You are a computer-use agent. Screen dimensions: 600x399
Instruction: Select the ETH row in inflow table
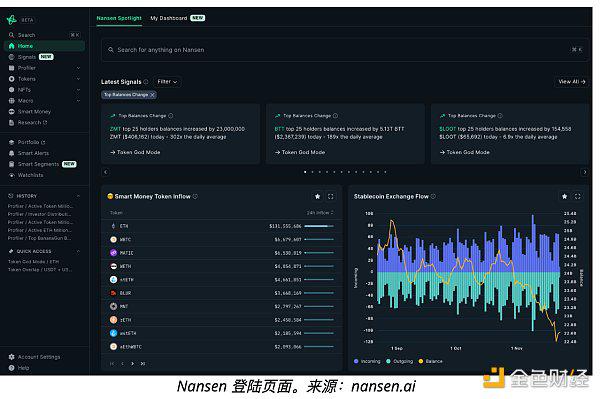point(222,226)
